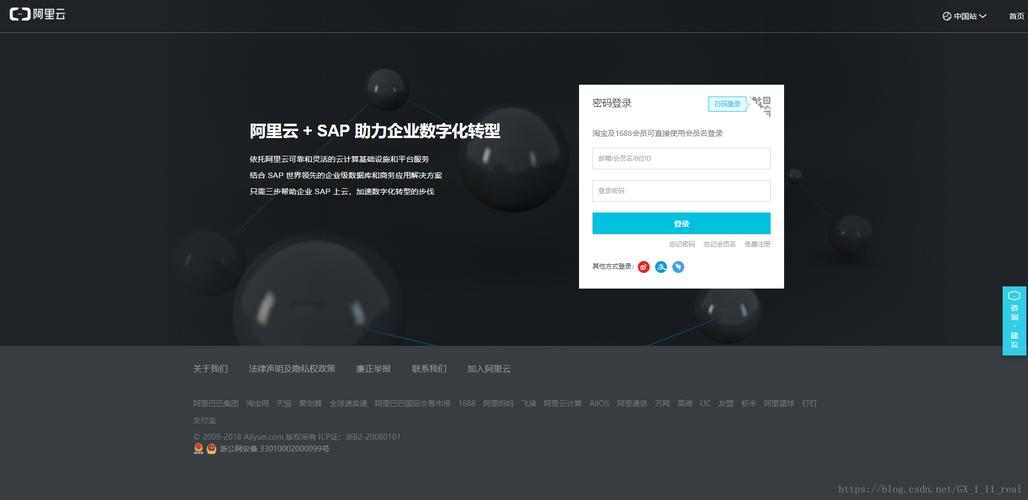The image size is (1028, 500).
Task: Open 关于我们 footer link
Action: tap(210, 369)
